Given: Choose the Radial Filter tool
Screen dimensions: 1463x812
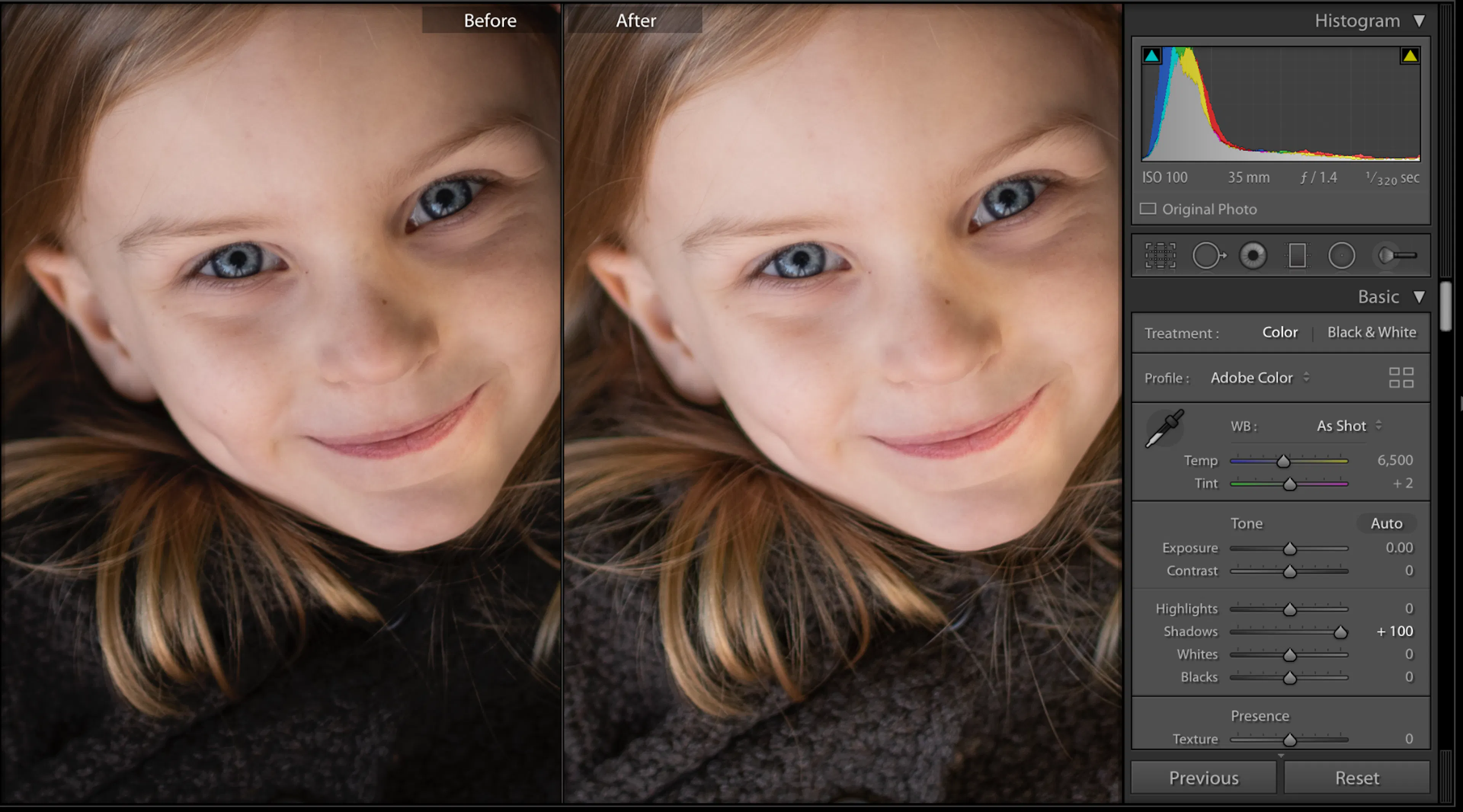Looking at the screenshot, I should click(x=1341, y=256).
